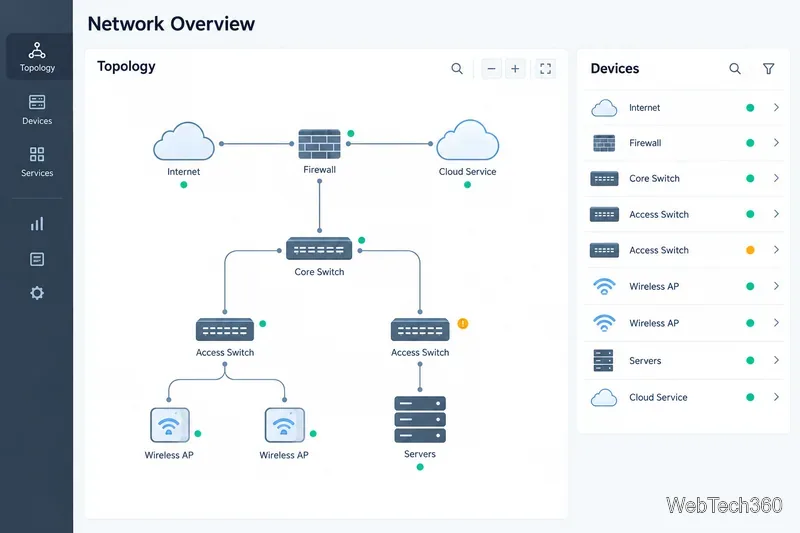Click the orange warning badge on Access Switch
This screenshot has height=533, width=800.
[463, 323]
